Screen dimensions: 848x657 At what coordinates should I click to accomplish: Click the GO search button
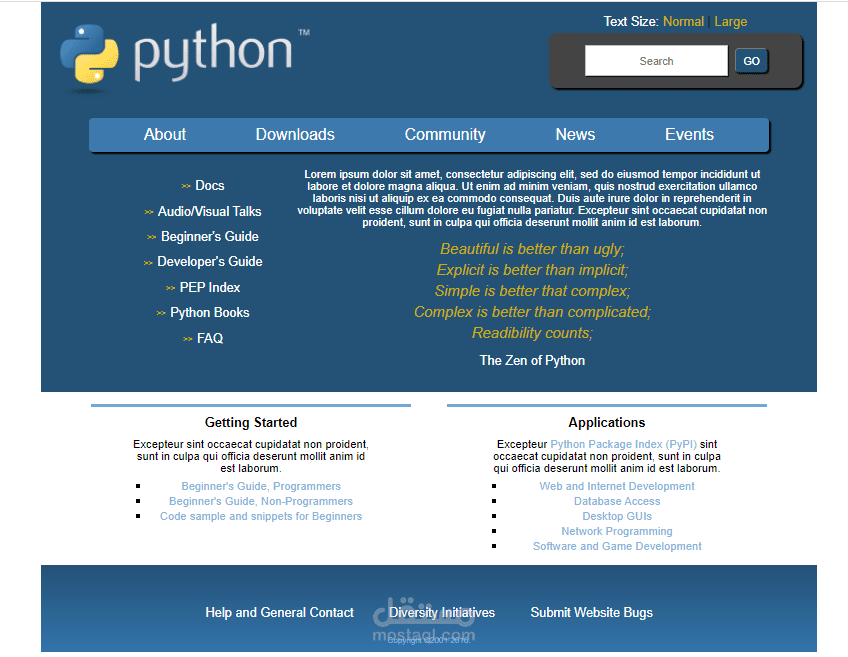point(751,61)
